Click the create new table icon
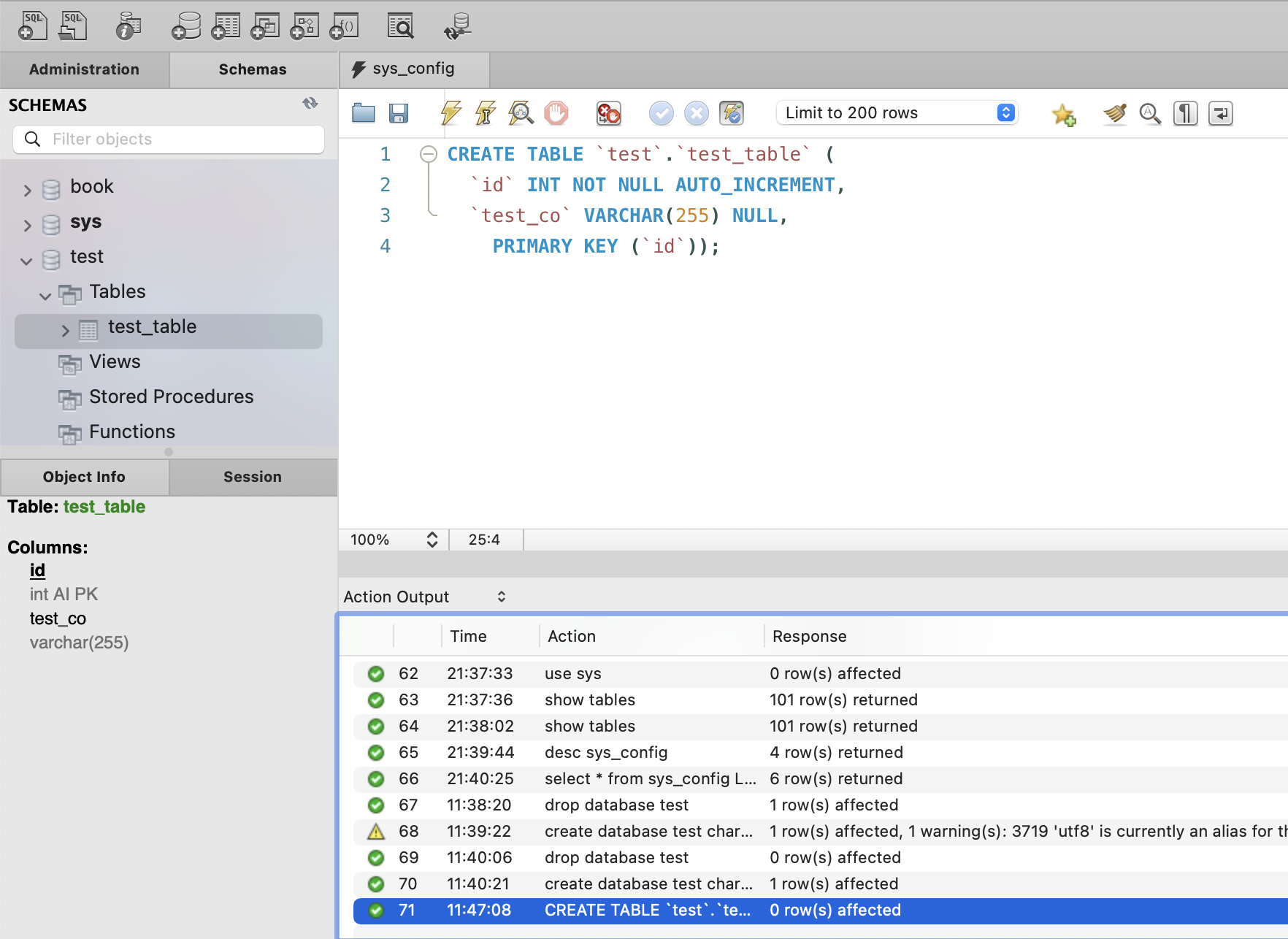1288x939 pixels. point(226,26)
